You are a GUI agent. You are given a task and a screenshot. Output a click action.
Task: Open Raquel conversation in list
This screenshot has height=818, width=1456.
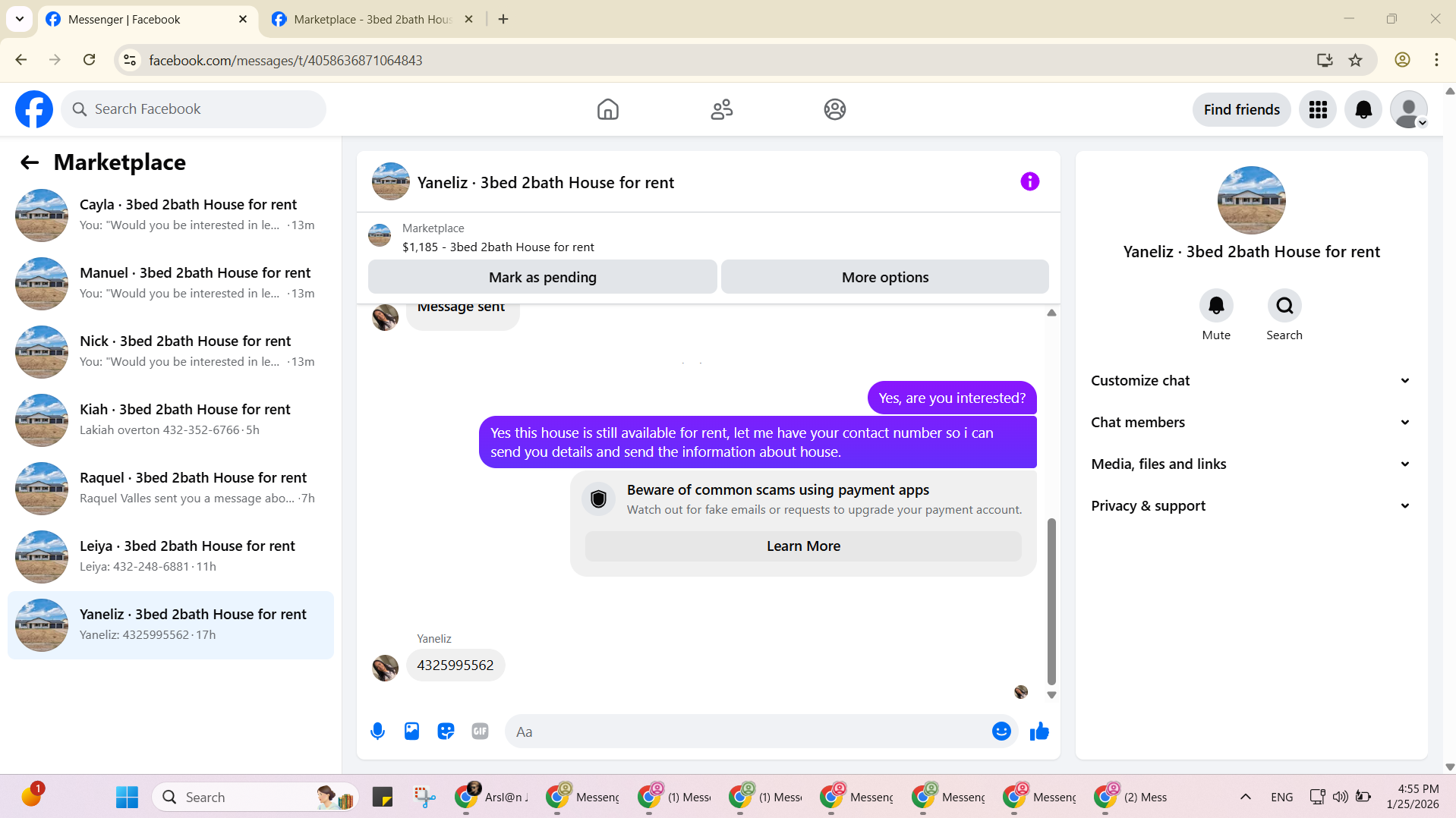[171, 489]
